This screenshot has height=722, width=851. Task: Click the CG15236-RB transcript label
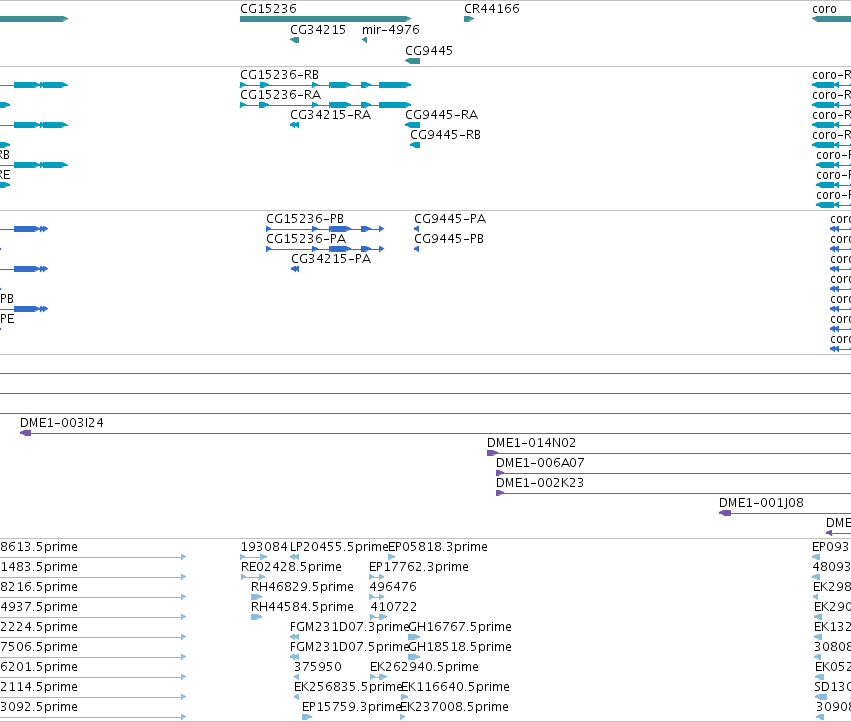[280, 74]
